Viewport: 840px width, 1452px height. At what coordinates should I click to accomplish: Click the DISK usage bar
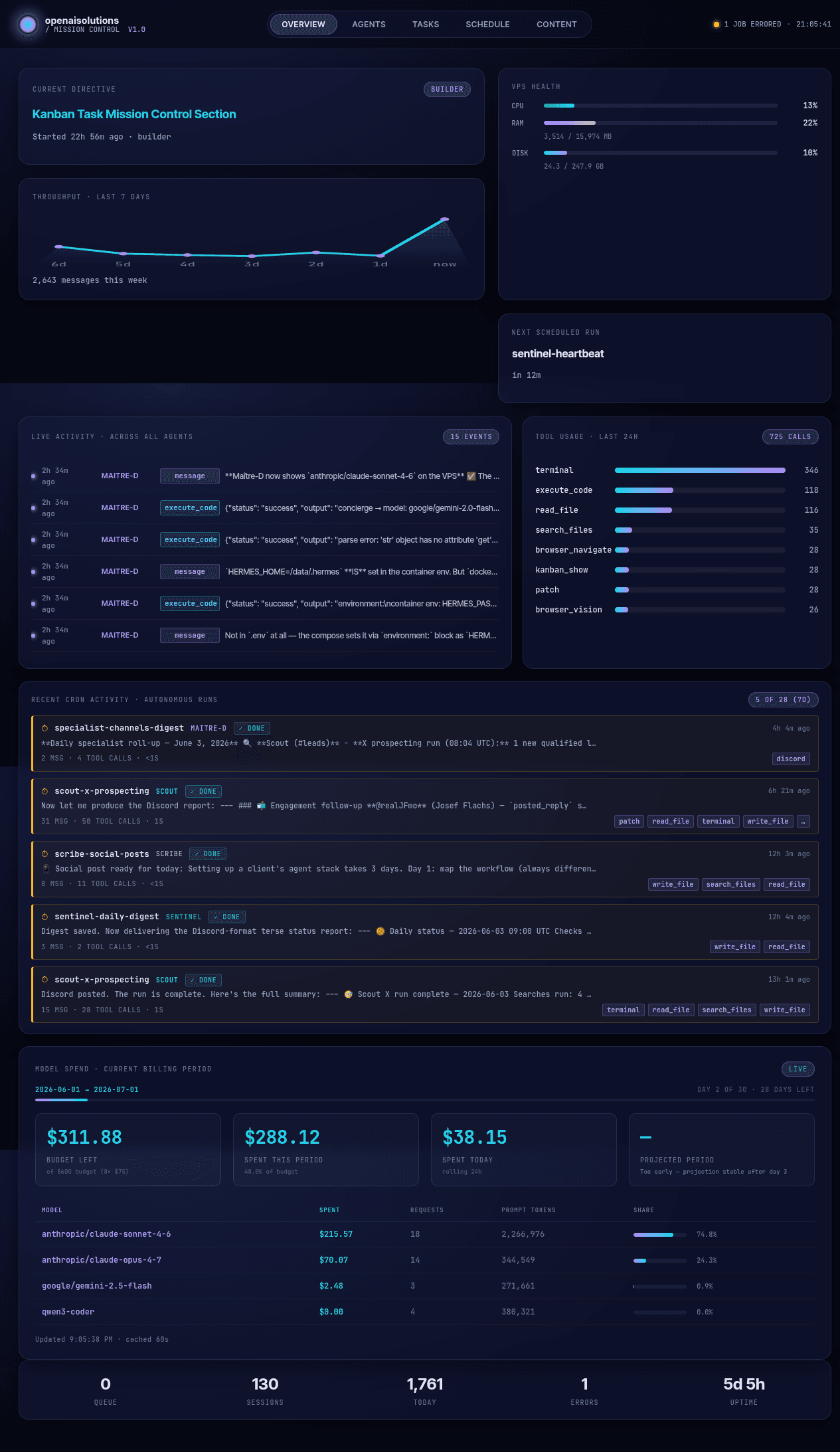click(660, 153)
